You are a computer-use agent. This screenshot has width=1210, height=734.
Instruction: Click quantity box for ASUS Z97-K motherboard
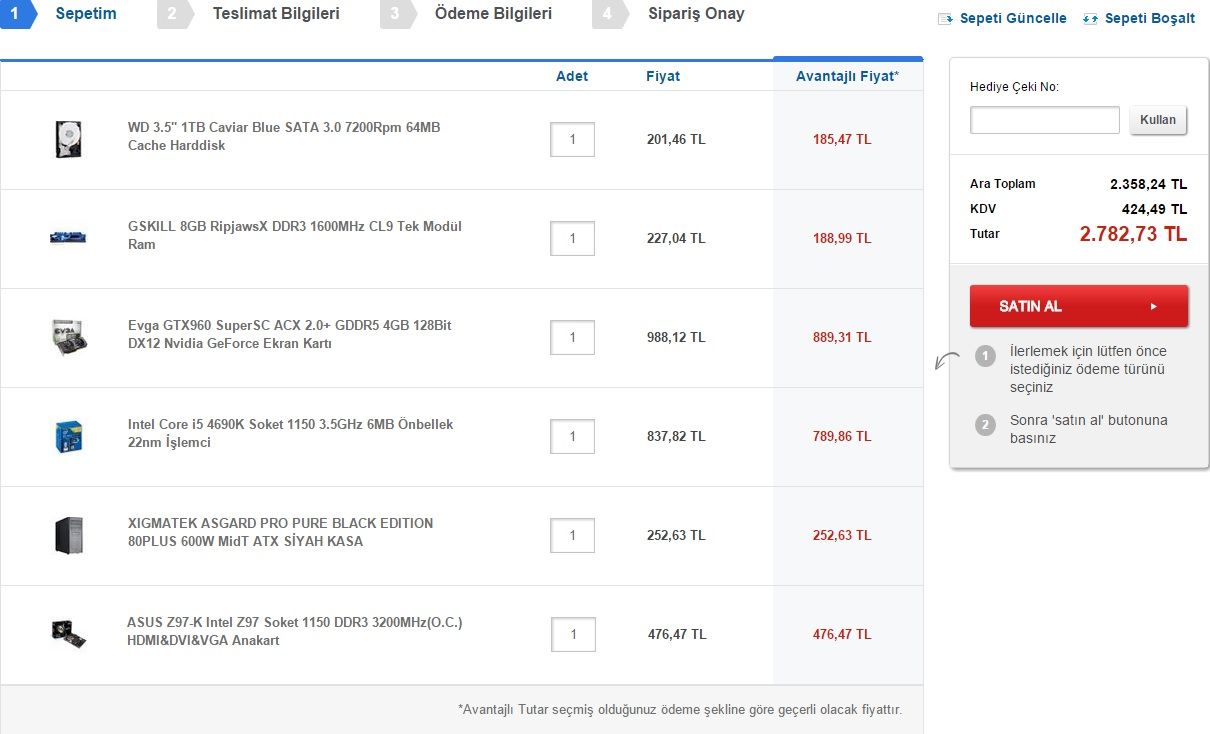pyautogui.click(x=572, y=634)
